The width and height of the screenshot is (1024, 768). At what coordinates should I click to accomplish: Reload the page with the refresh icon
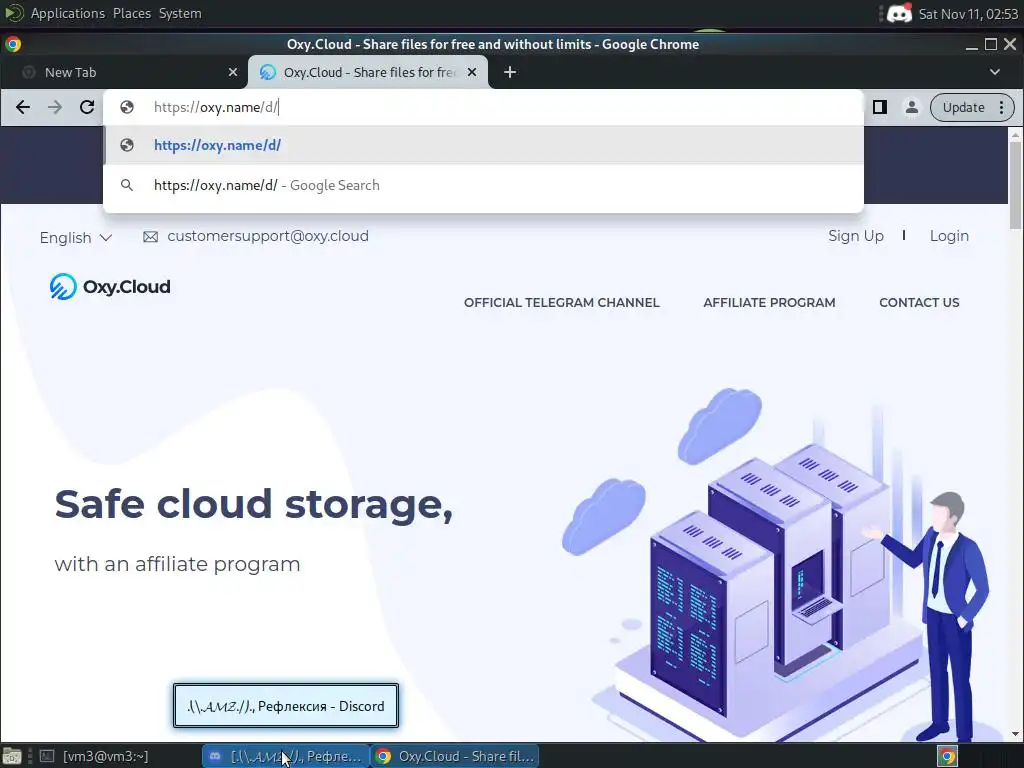pos(87,107)
